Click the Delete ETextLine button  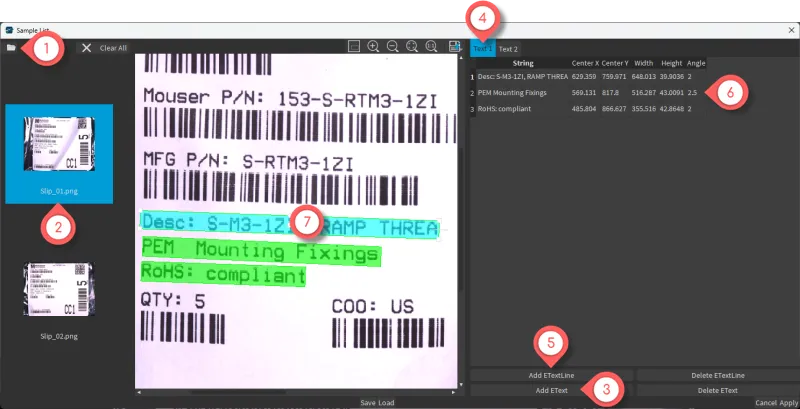718,375
